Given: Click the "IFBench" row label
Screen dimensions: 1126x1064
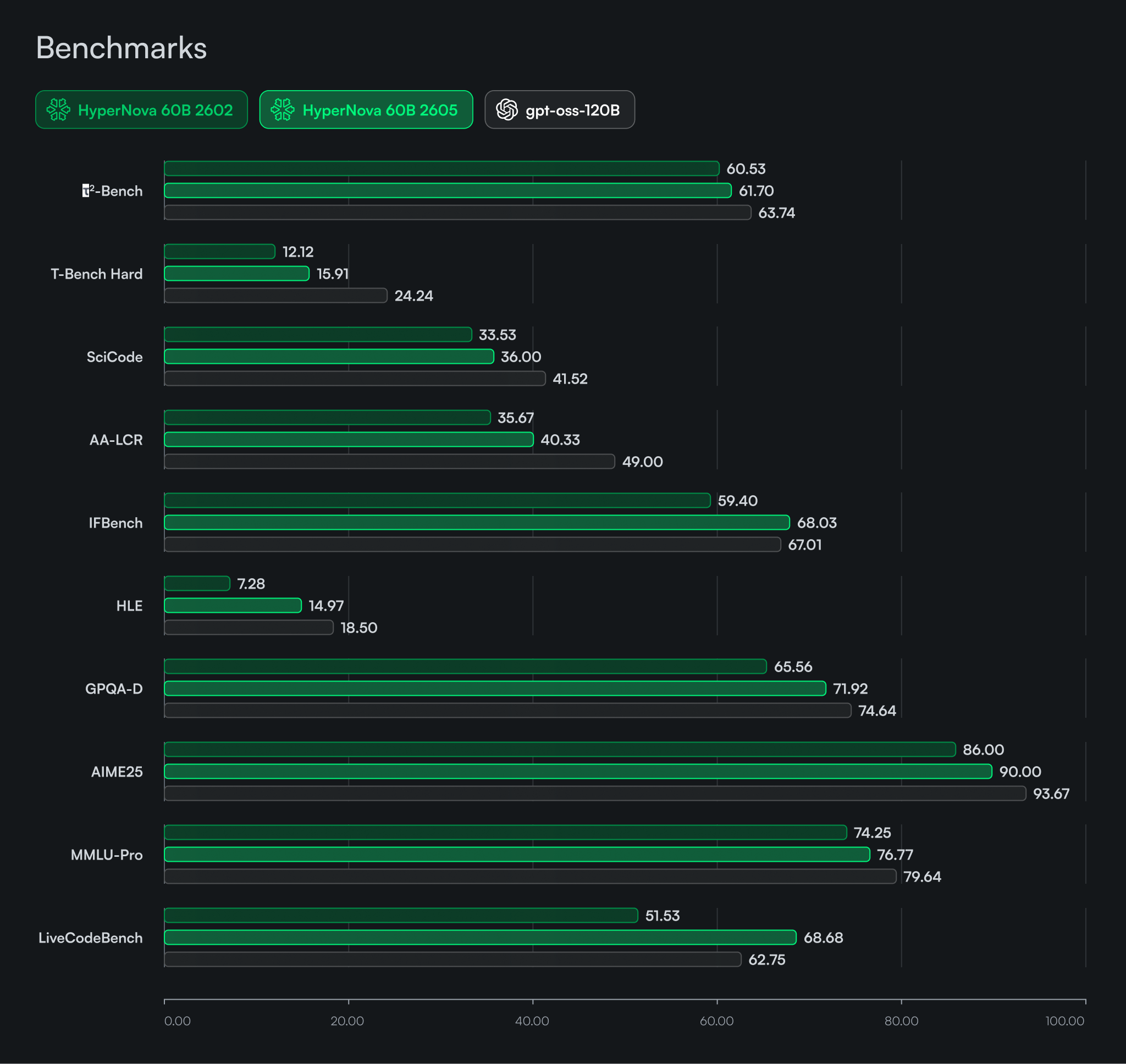Looking at the screenshot, I should 115,523.
